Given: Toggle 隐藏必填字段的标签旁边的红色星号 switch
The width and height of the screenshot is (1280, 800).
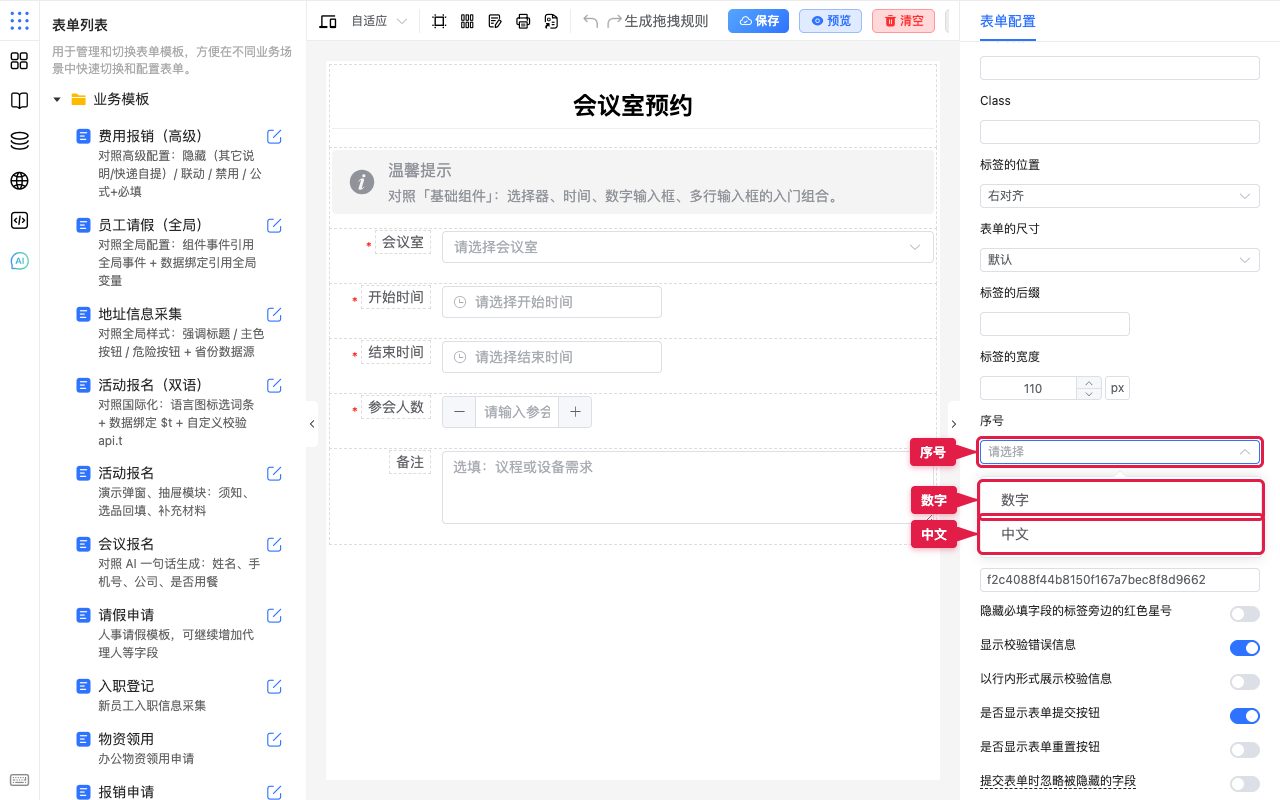Looking at the screenshot, I should [x=1245, y=614].
